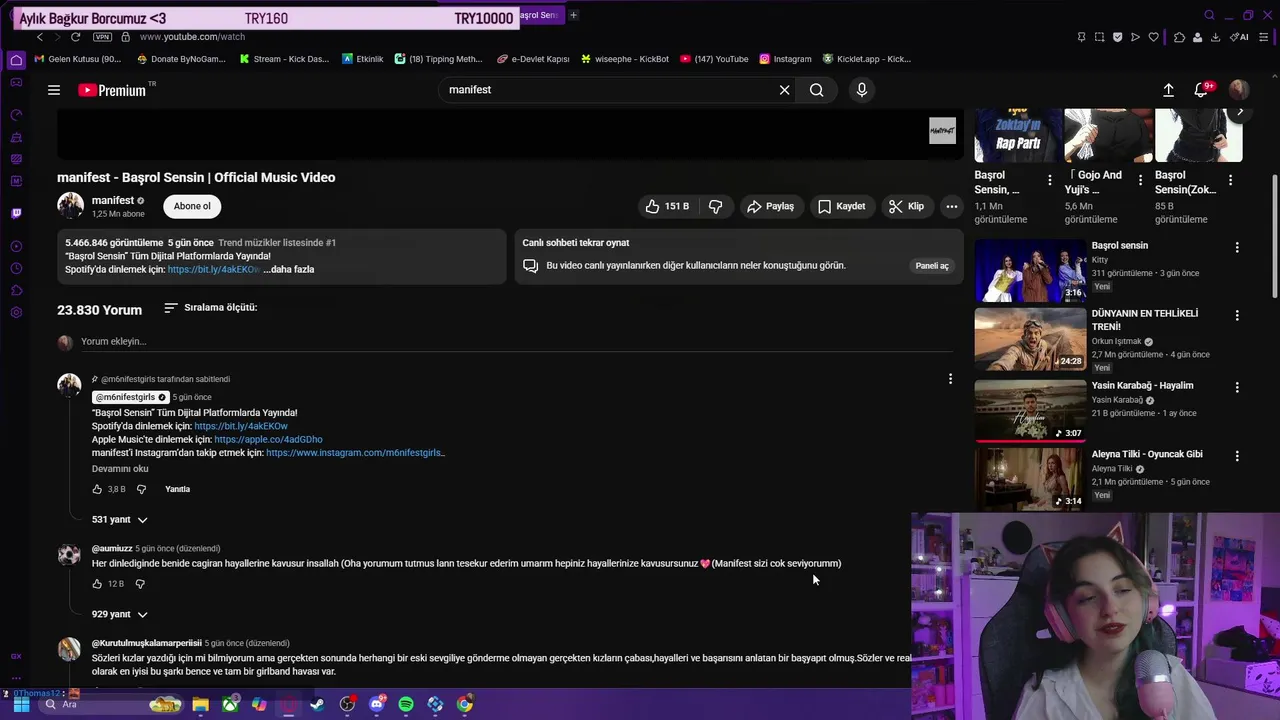Open the comment sort menu Sıralama ölçütü

coord(211,308)
